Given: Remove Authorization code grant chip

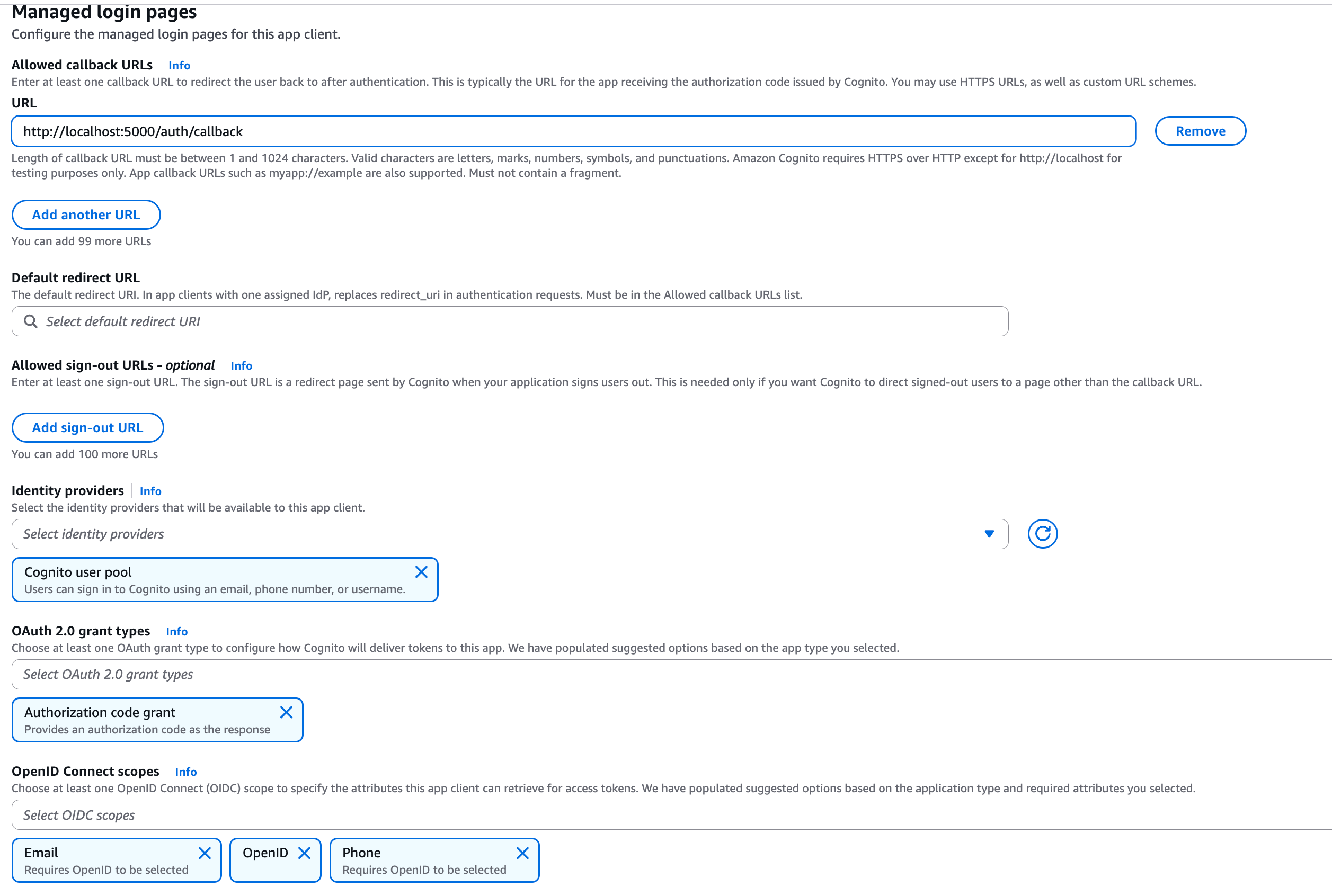Looking at the screenshot, I should [287, 712].
